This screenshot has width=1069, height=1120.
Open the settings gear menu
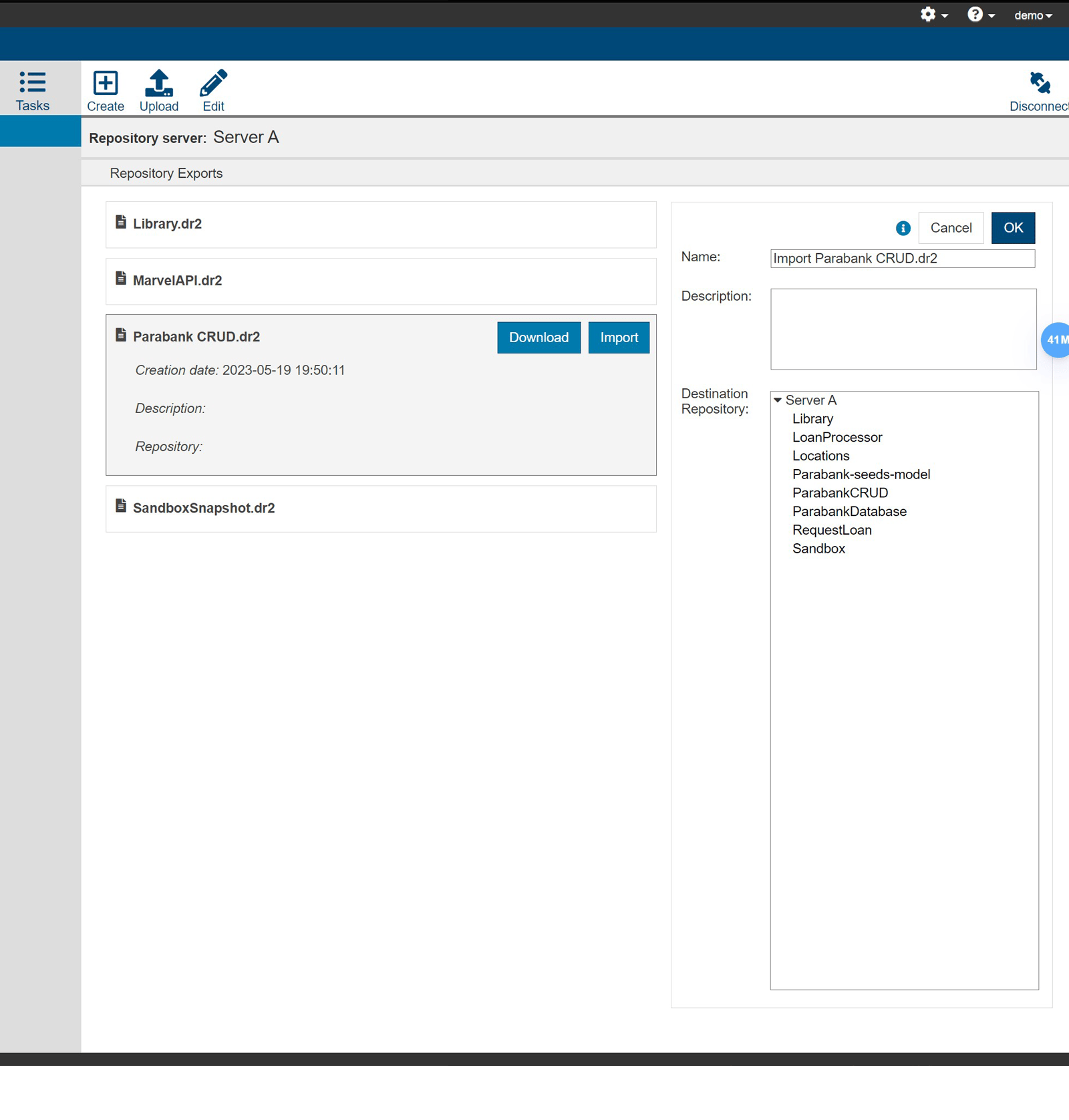[x=928, y=14]
